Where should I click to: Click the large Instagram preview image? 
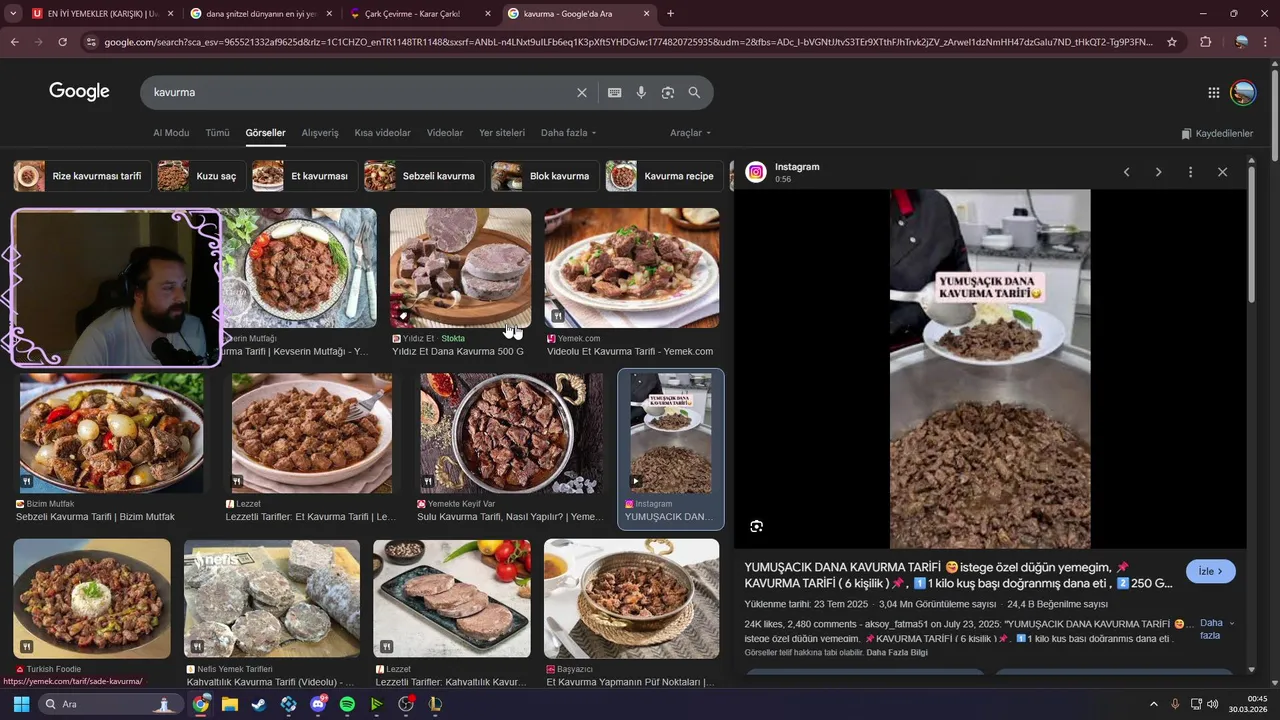point(990,369)
